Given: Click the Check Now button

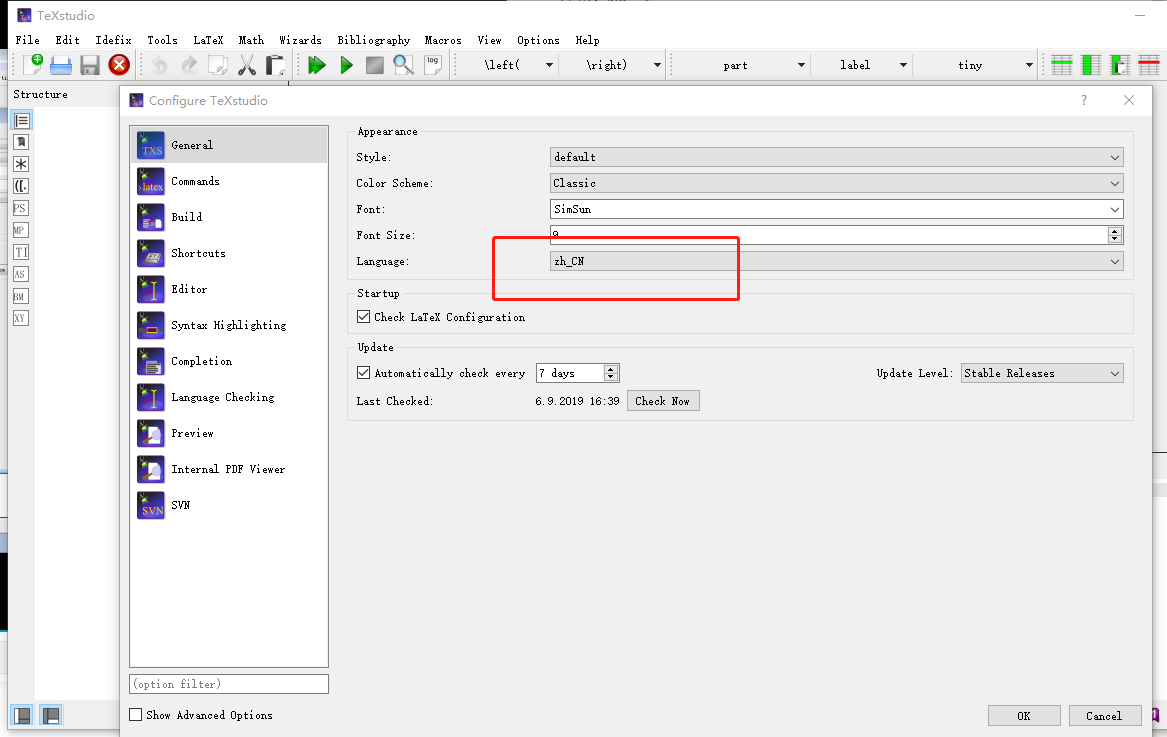Looking at the screenshot, I should [663, 401].
